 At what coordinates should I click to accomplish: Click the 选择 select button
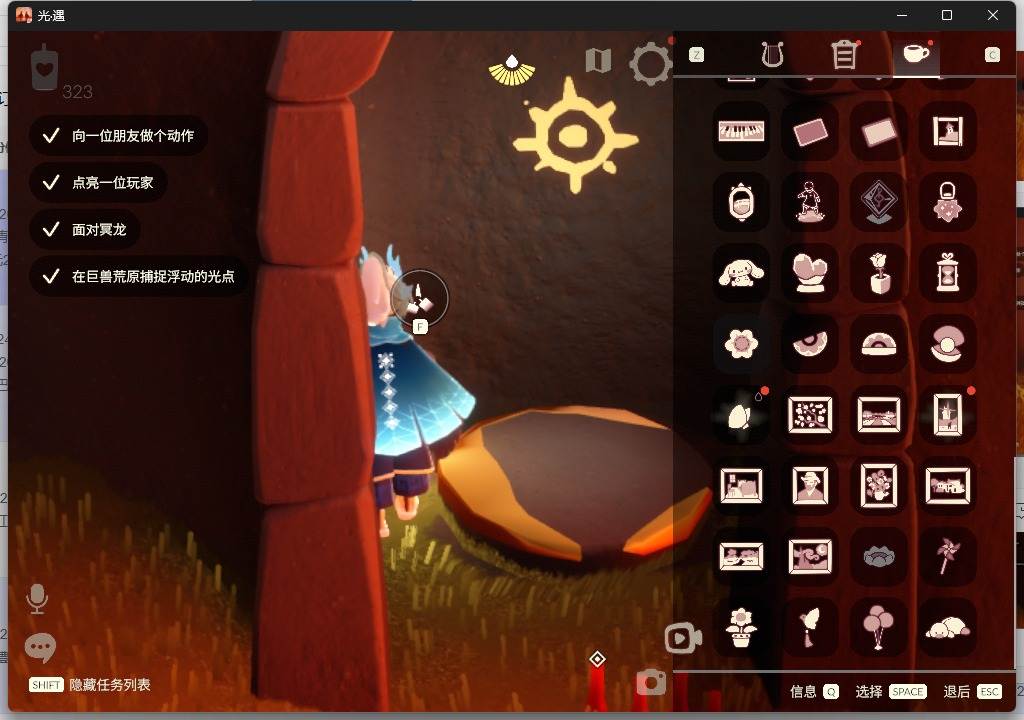click(x=891, y=691)
